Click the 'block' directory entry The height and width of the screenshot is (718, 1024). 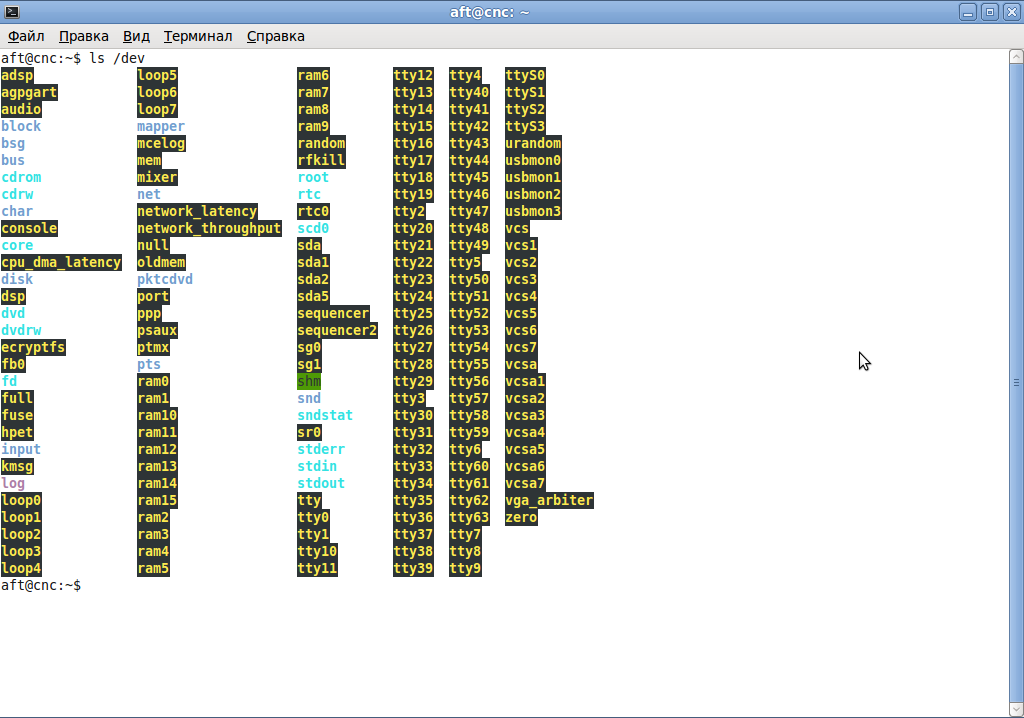tap(21, 126)
